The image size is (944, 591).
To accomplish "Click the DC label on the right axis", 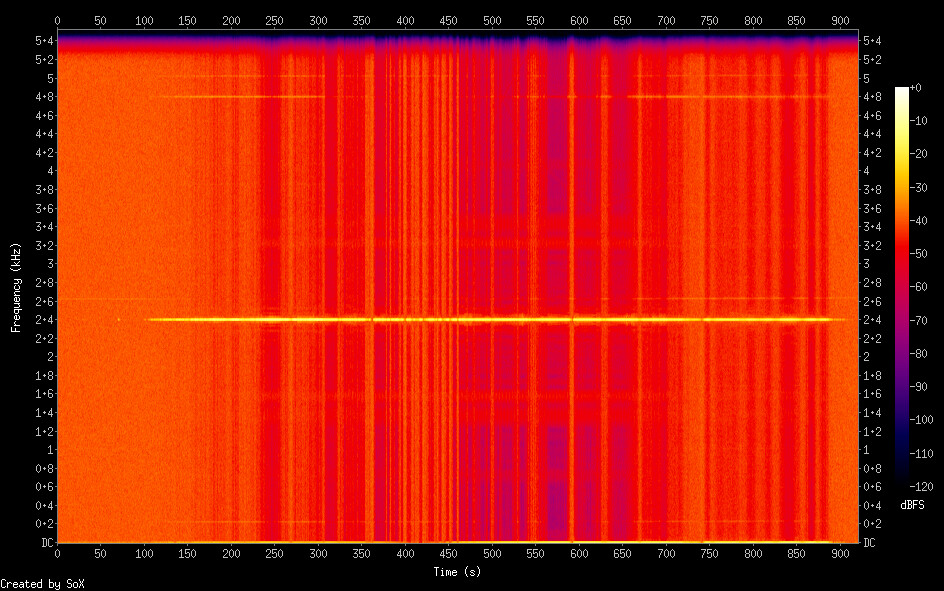I will (870, 543).
